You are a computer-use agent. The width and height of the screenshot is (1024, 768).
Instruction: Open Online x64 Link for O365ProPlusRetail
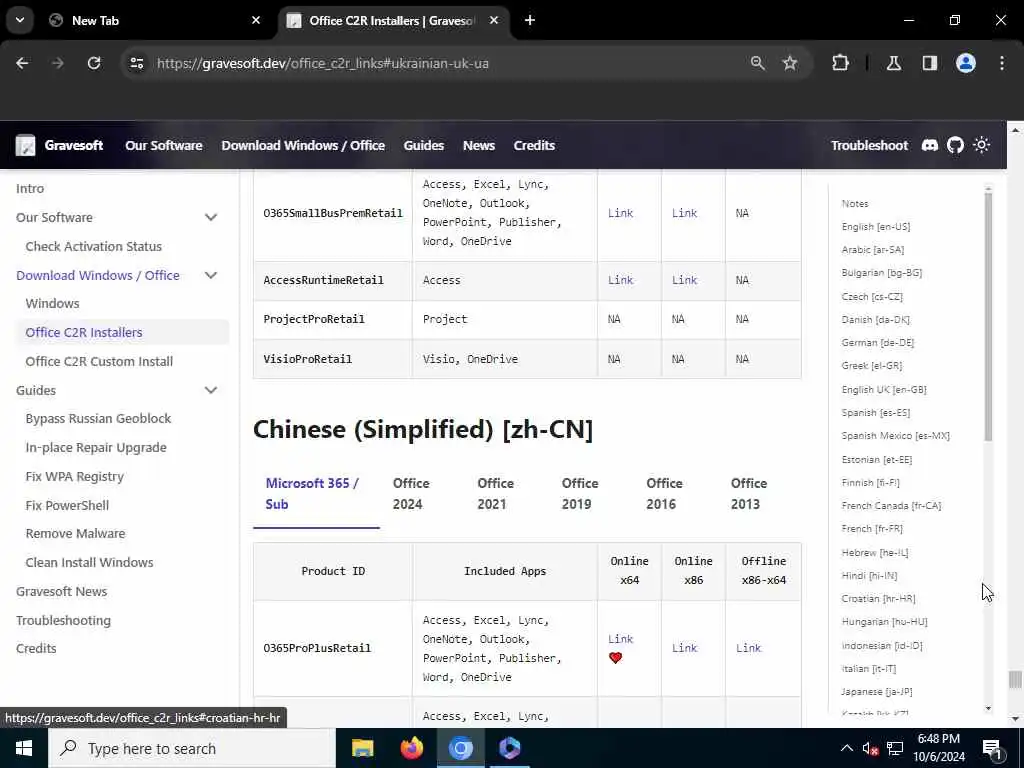click(620, 639)
